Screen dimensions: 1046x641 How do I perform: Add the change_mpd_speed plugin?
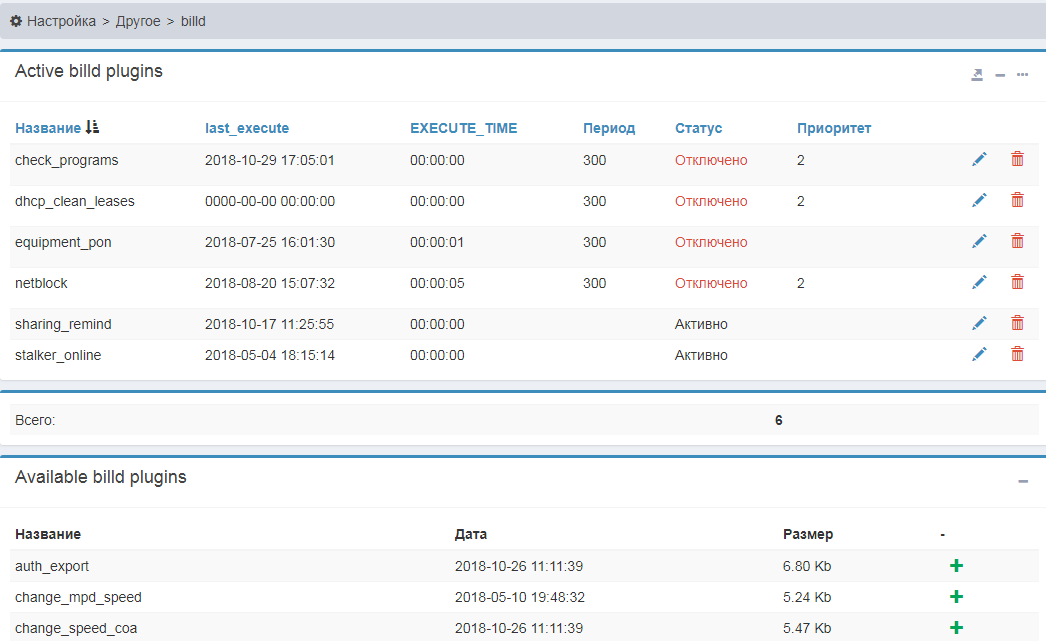click(x=956, y=597)
